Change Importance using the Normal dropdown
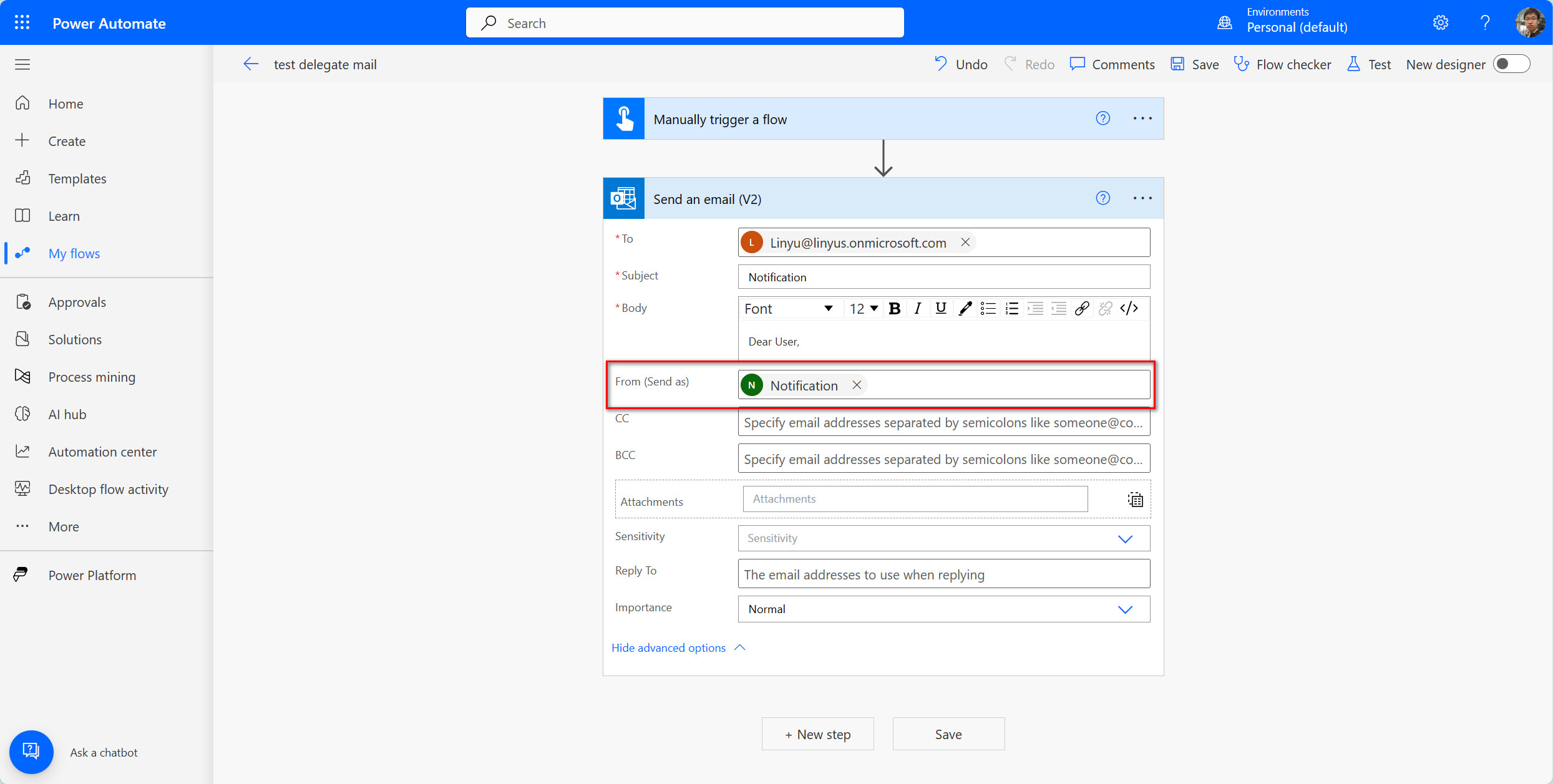The height and width of the screenshot is (784, 1553). (1126, 609)
